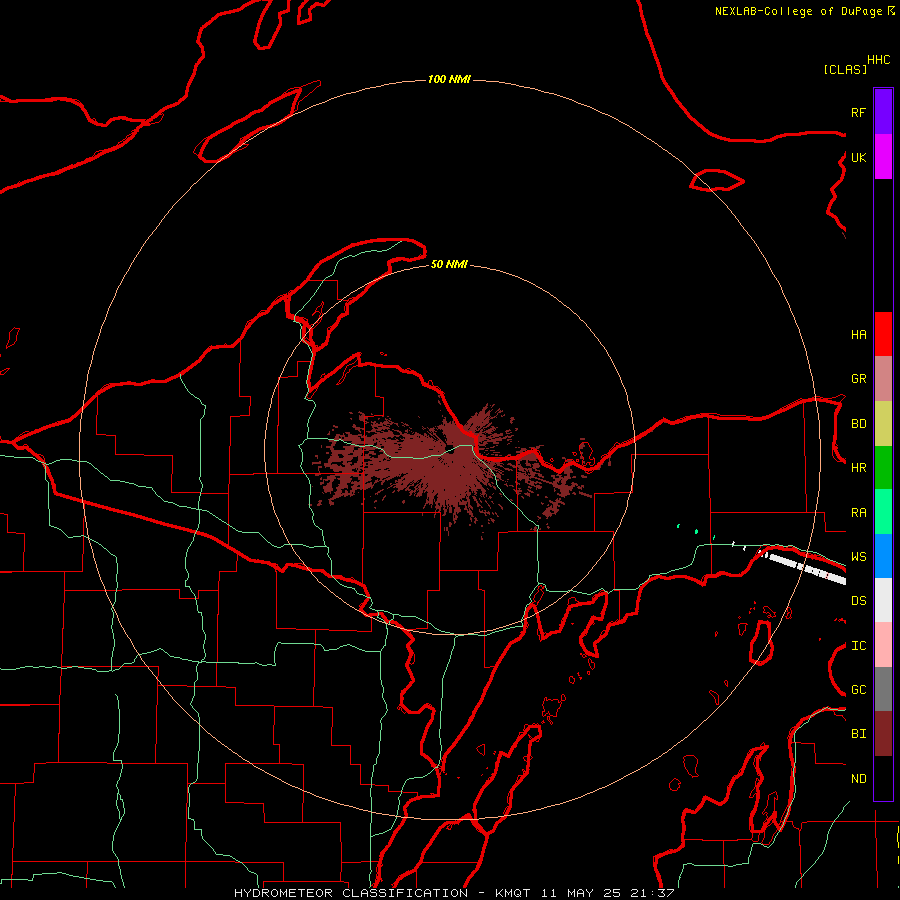Screen dimensions: 900x900
Task: Click the red HA legend swatch
Action: click(883, 334)
